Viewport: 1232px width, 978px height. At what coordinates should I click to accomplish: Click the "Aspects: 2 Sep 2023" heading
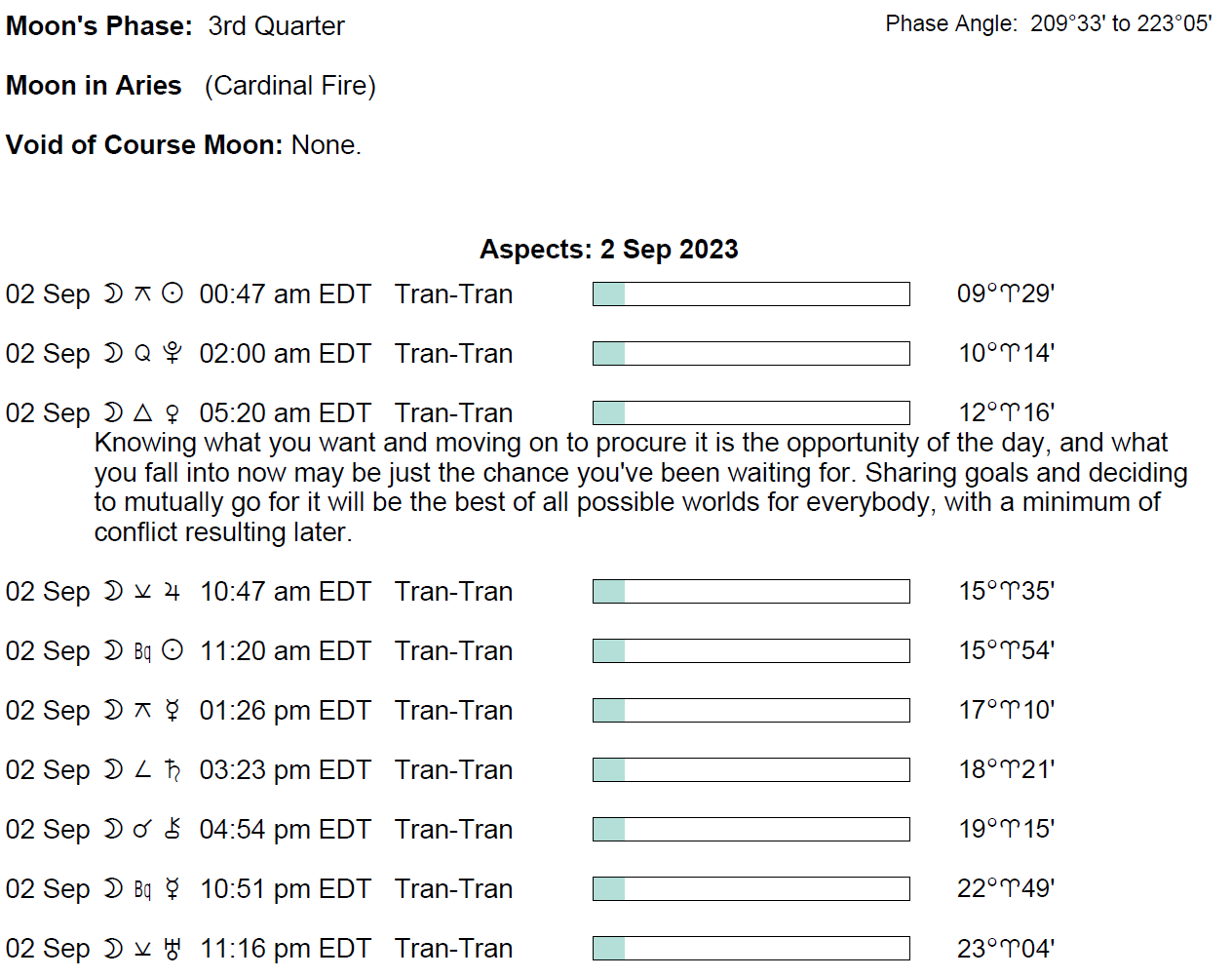tap(608, 250)
